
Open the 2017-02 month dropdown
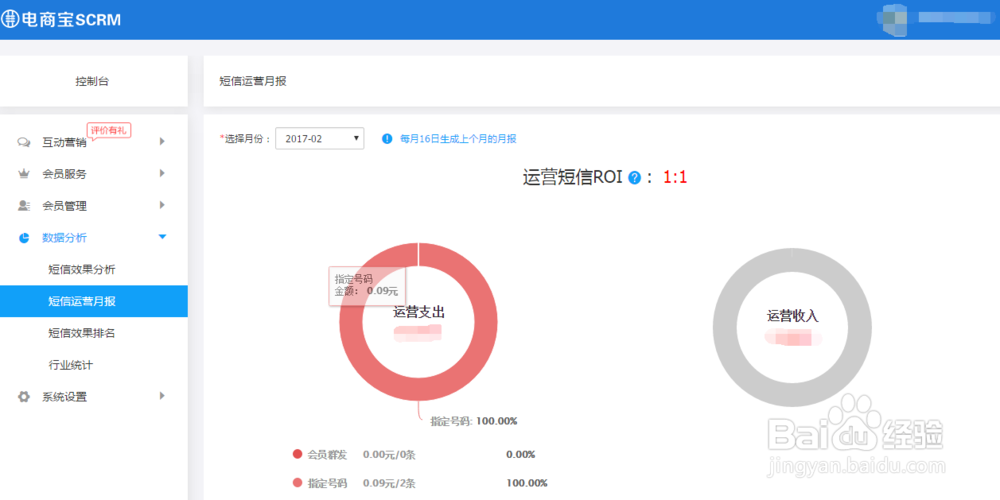(320, 138)
